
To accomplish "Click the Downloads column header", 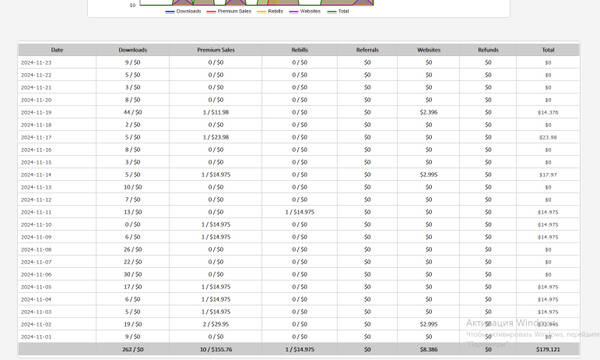I will [133, 50].
